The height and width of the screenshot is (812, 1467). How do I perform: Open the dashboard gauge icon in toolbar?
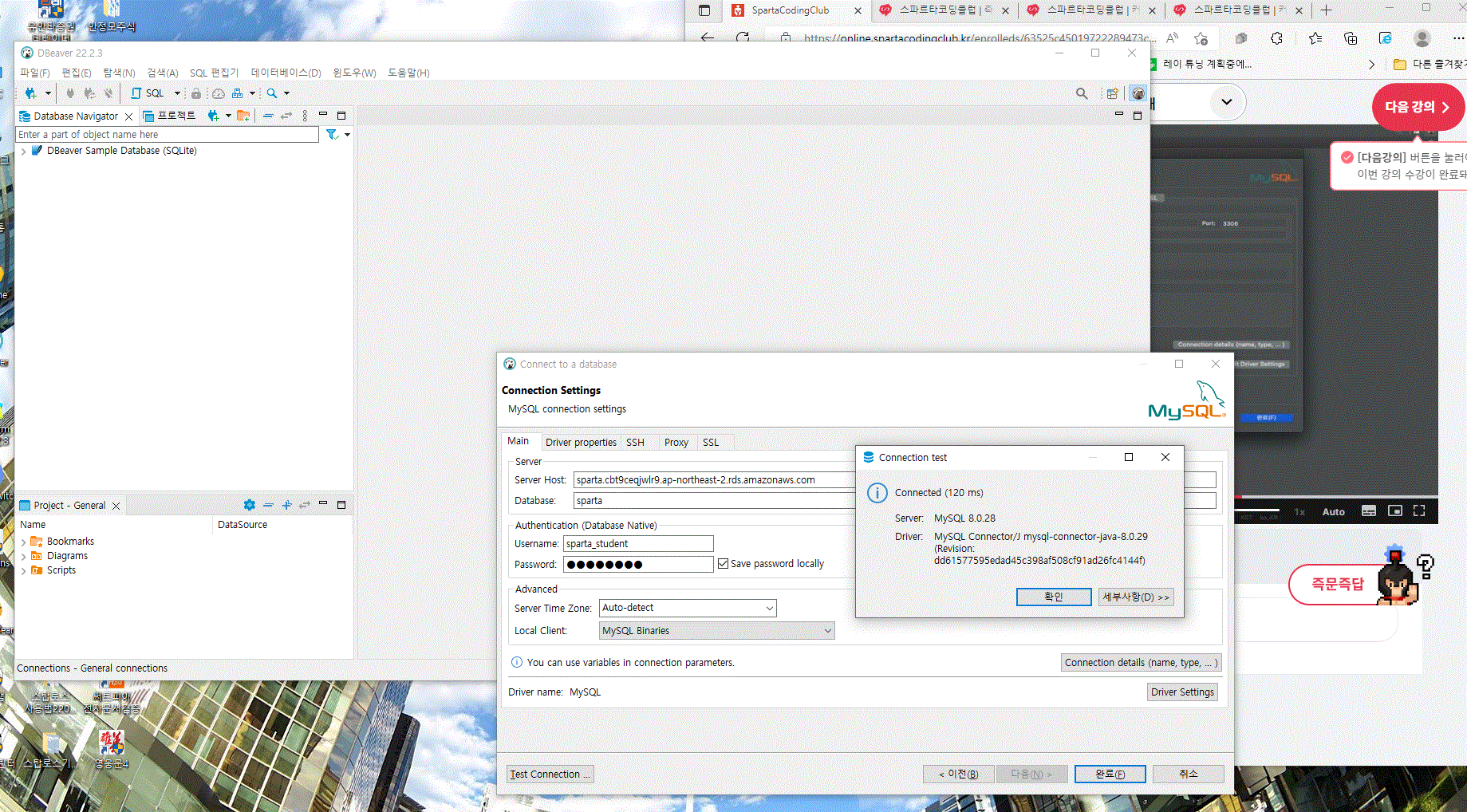[x=218, y=93]
